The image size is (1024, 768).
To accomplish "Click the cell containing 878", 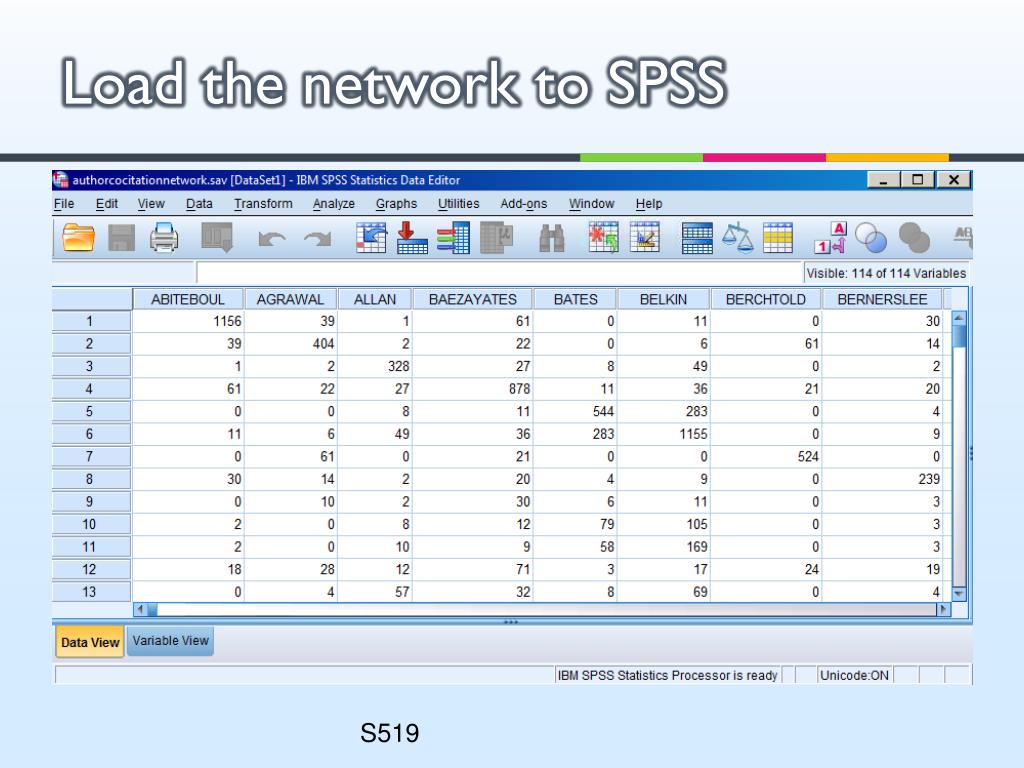I will pyautogui.click(x=473, y=389).
